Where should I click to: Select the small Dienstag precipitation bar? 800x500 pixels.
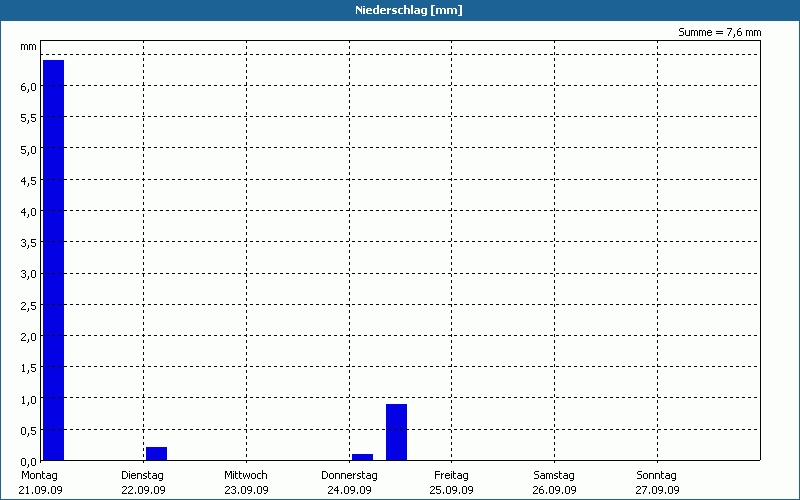pyautogui.click(x=157, y=454)
